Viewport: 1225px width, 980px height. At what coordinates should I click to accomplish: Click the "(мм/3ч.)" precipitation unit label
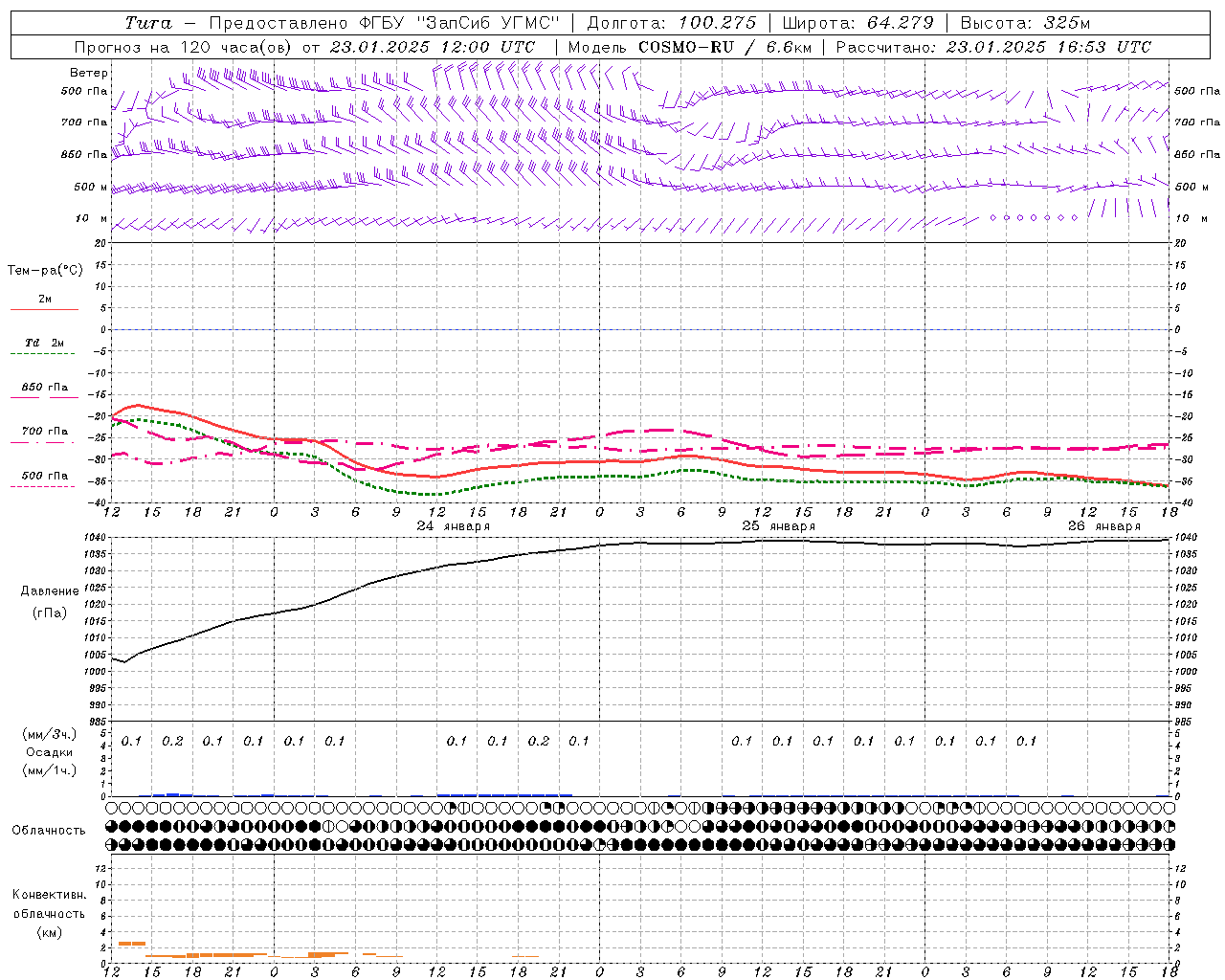tap(50, 734)
